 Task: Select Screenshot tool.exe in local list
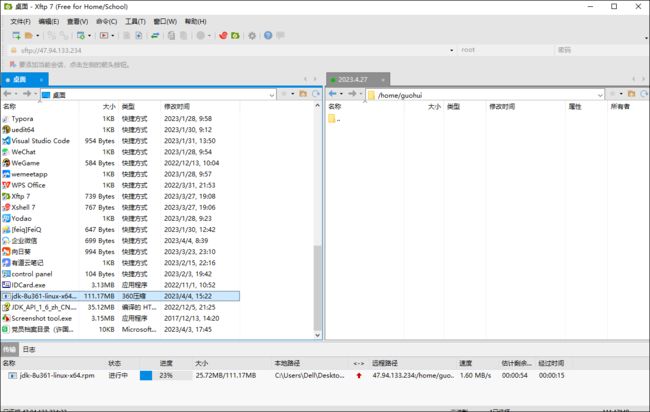point(120,318)
